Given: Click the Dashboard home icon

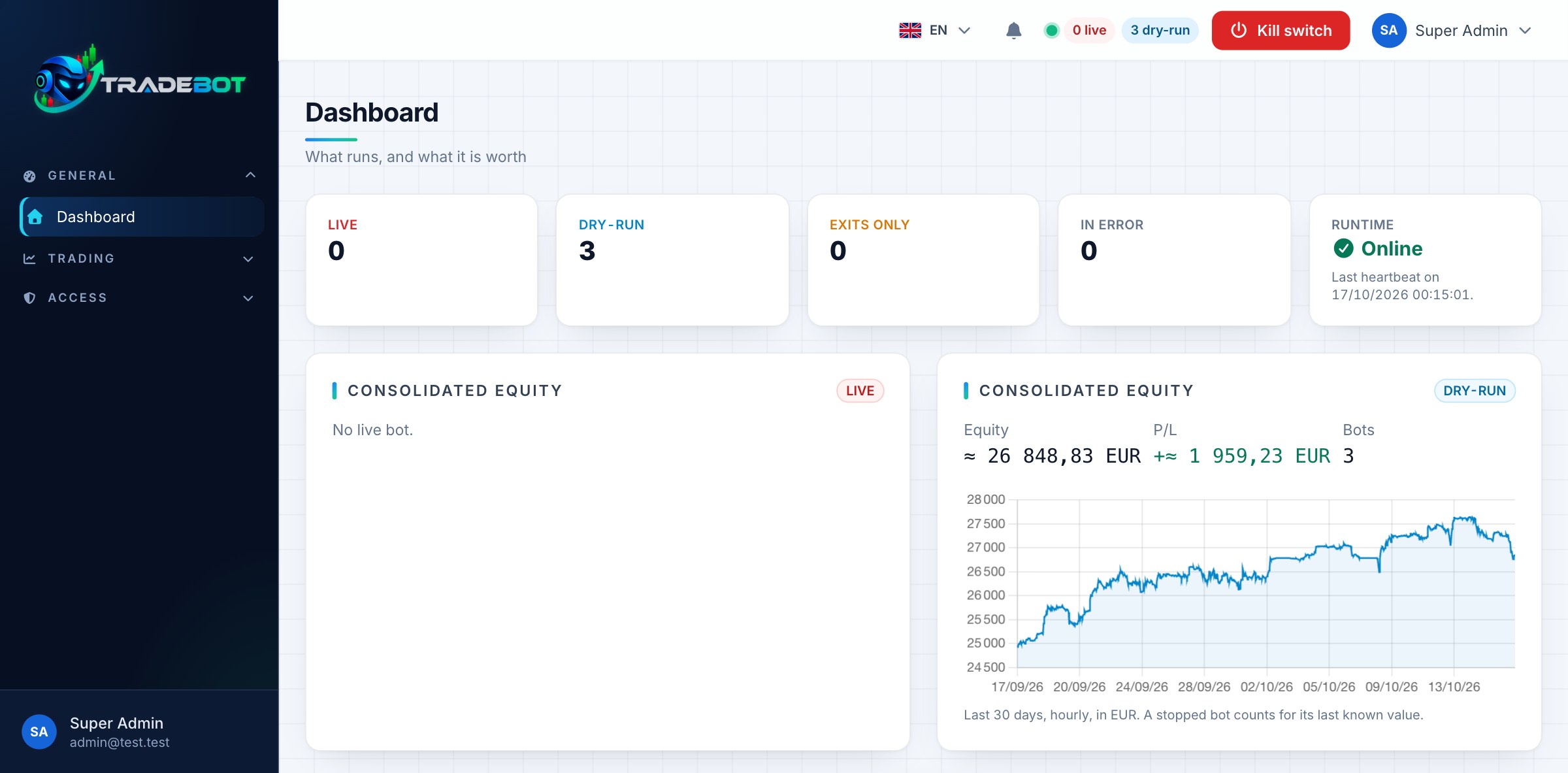Looking at the screenshot, I should (35, 217).
